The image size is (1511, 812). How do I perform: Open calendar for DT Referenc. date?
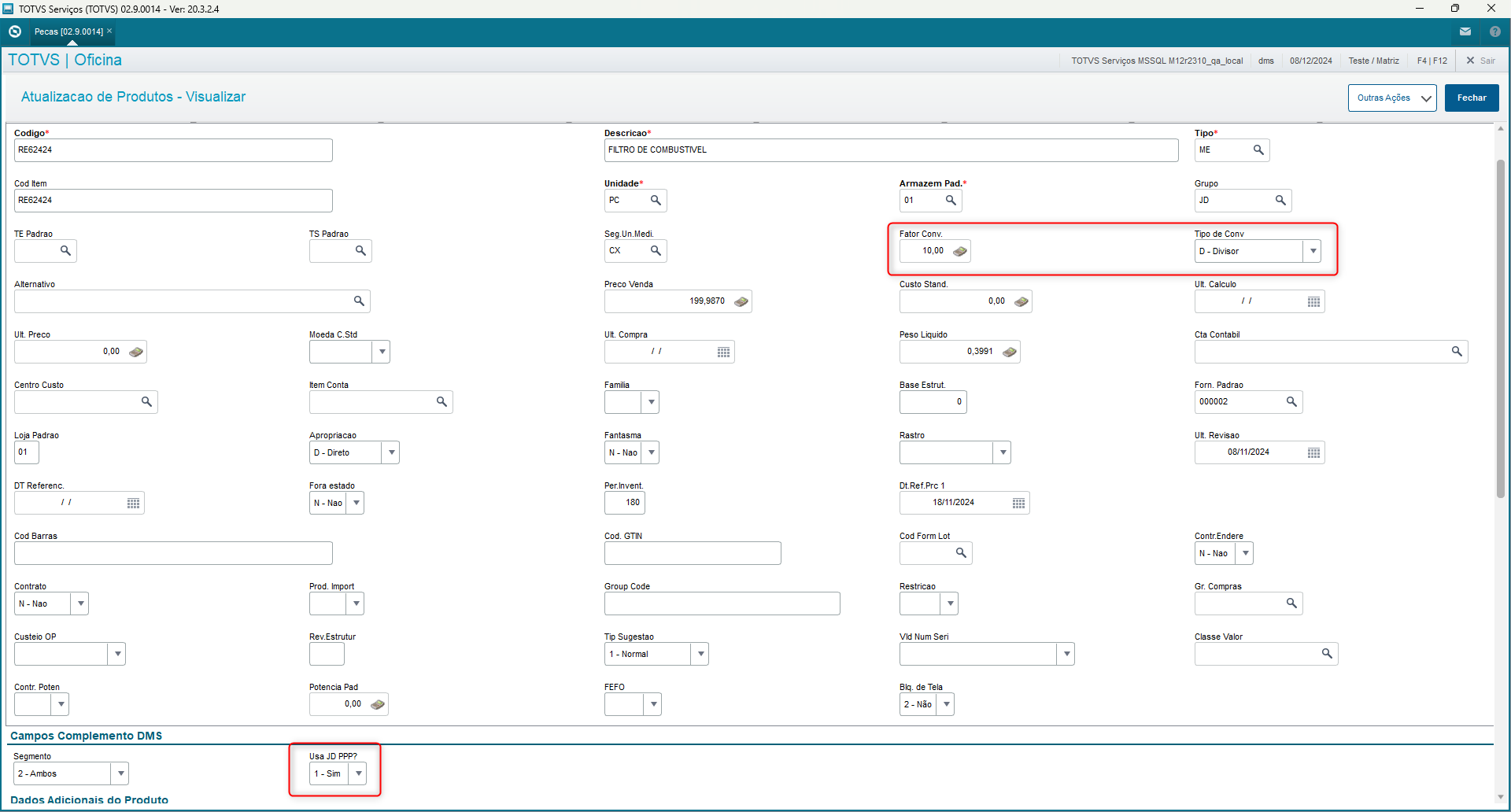[x=133, y=503]
